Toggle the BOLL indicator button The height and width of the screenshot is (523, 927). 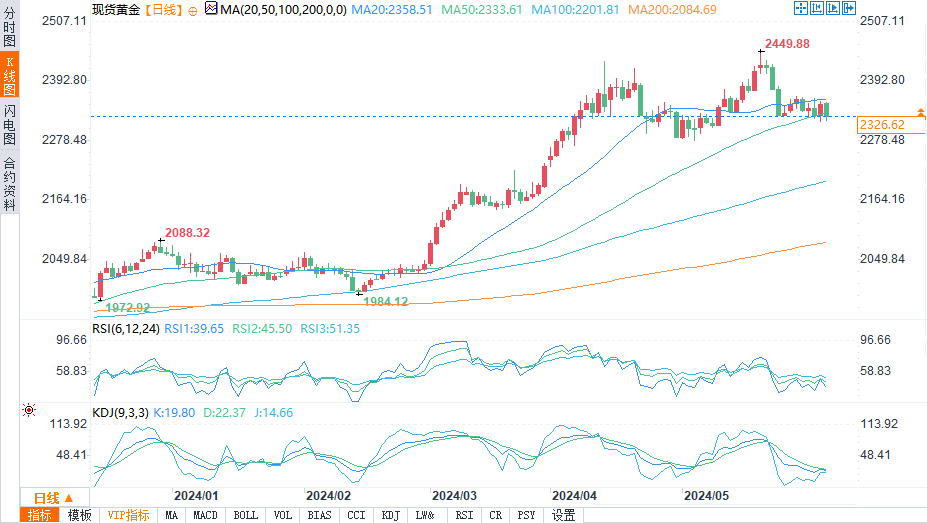point(245,515)
